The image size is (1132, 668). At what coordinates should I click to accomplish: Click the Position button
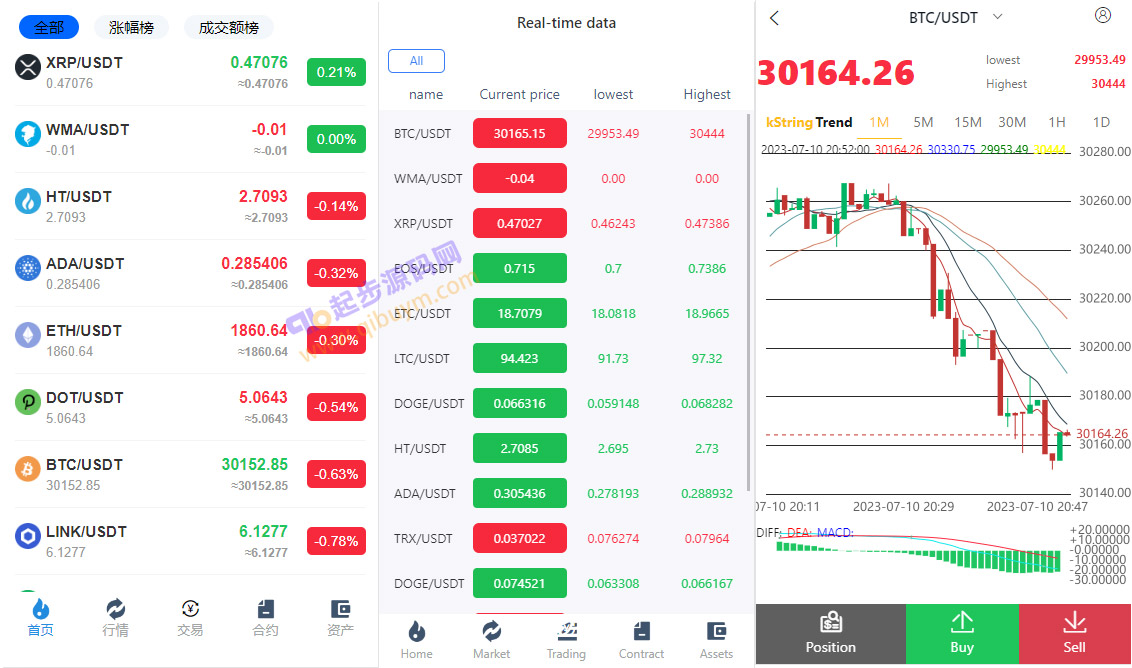(x=831, y=634)
